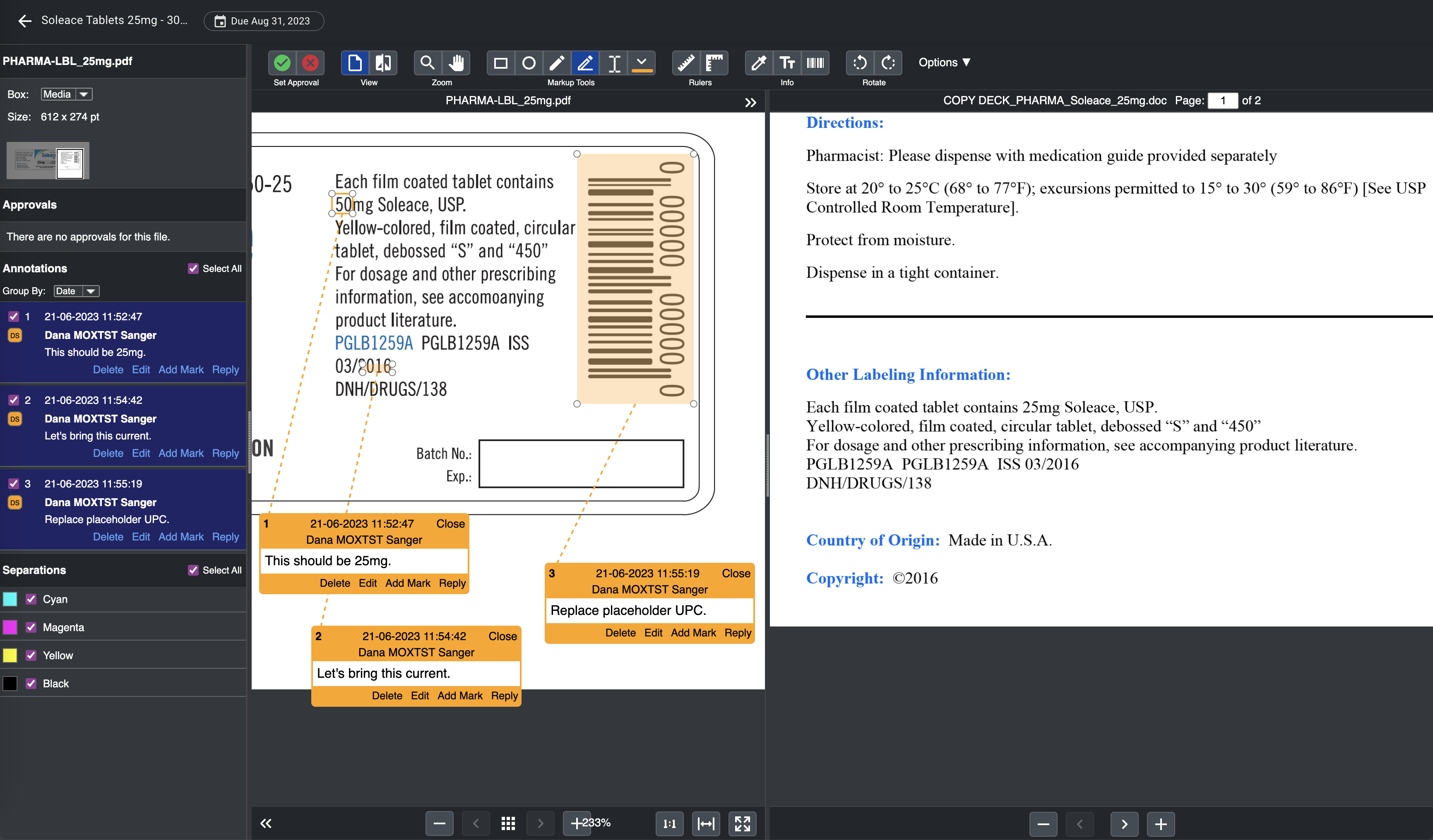The height and width of the screenshot is (840, 1433).
Task: Enable Select All annotations checkbox
Action: point(193,268)
